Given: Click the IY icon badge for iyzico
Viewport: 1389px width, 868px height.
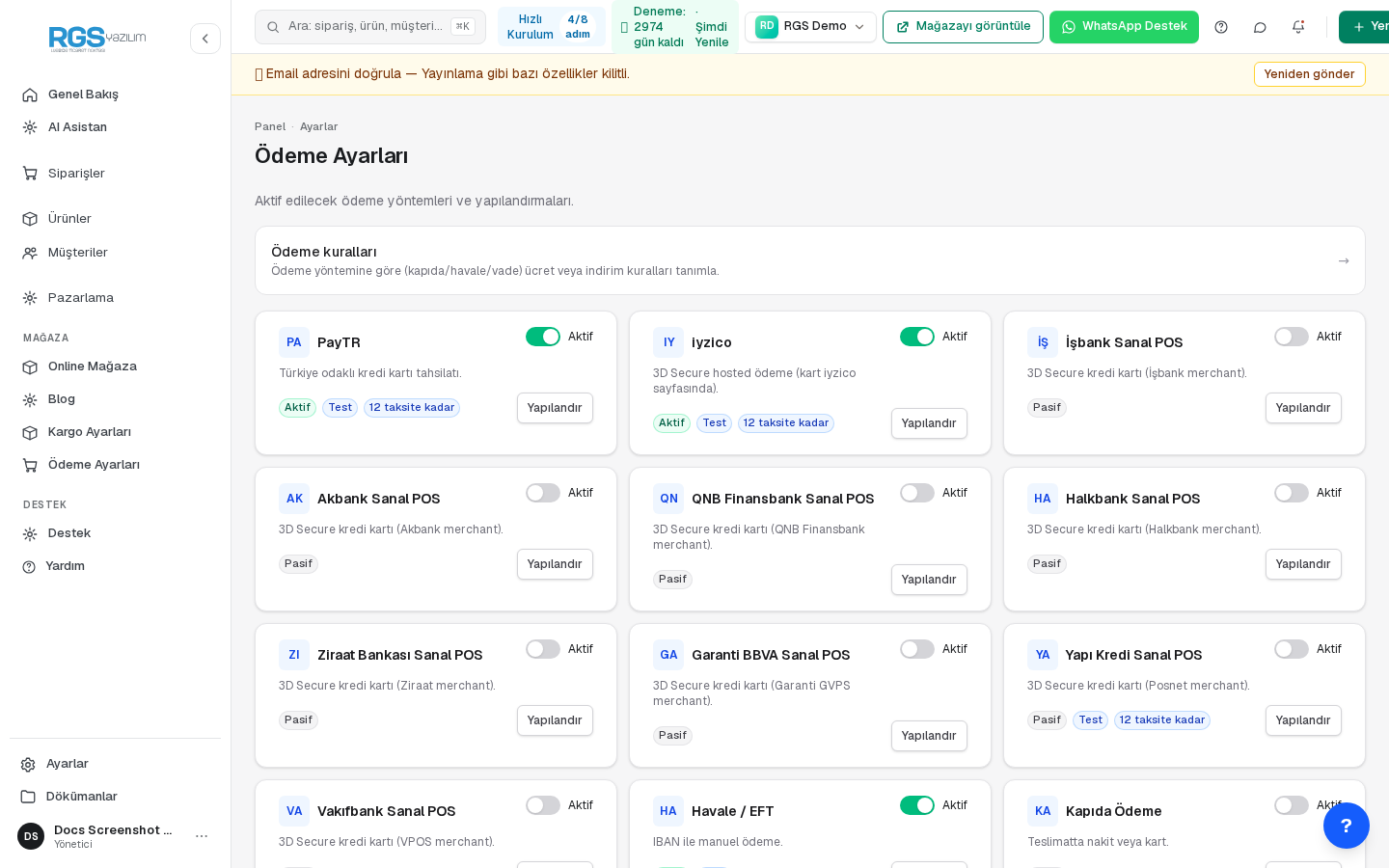Looking at the screenshot, I should pyautogui.click(x=668, y=342).
